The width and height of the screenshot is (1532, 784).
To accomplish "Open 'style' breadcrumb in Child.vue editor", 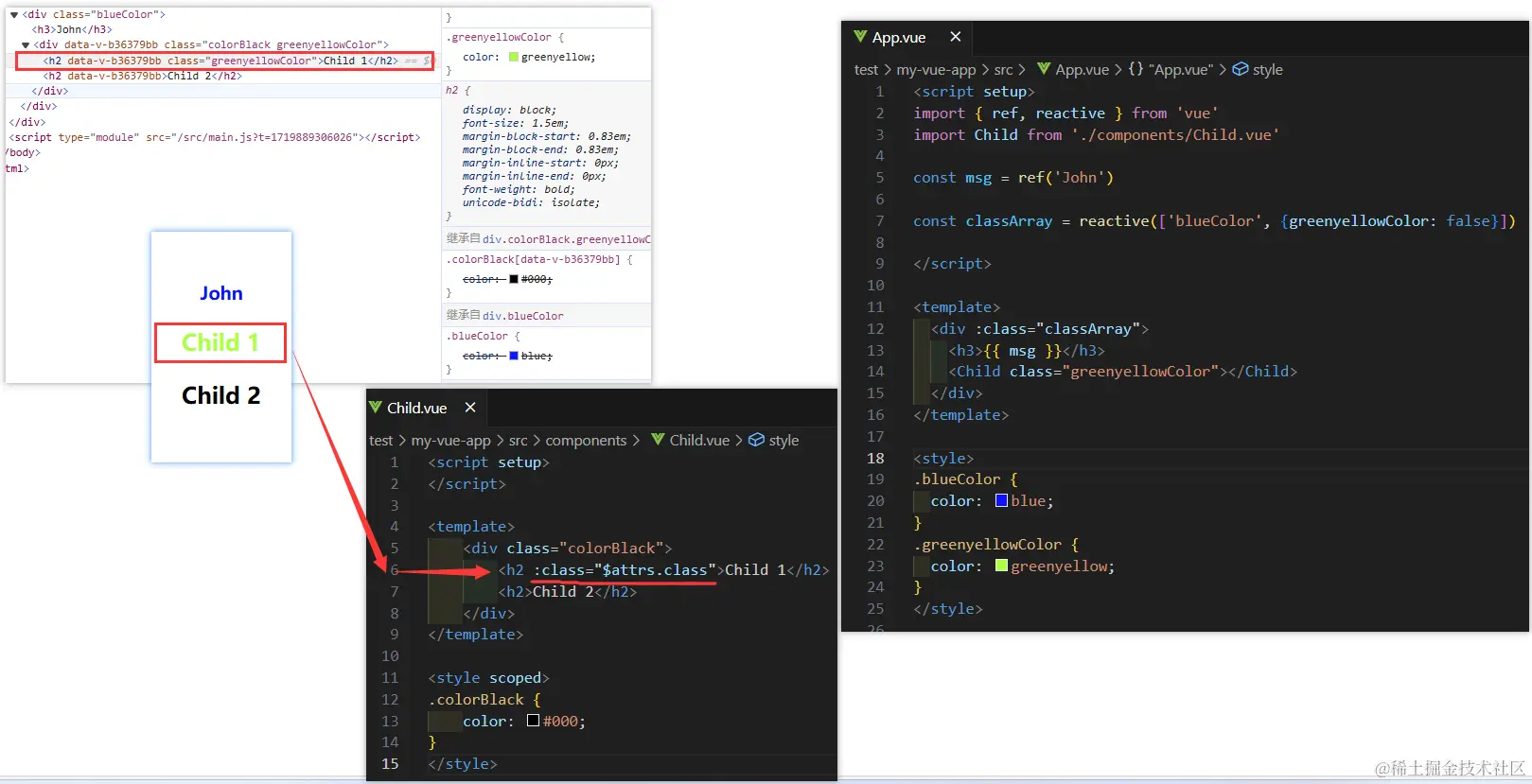I will click(x=784, y=441).
